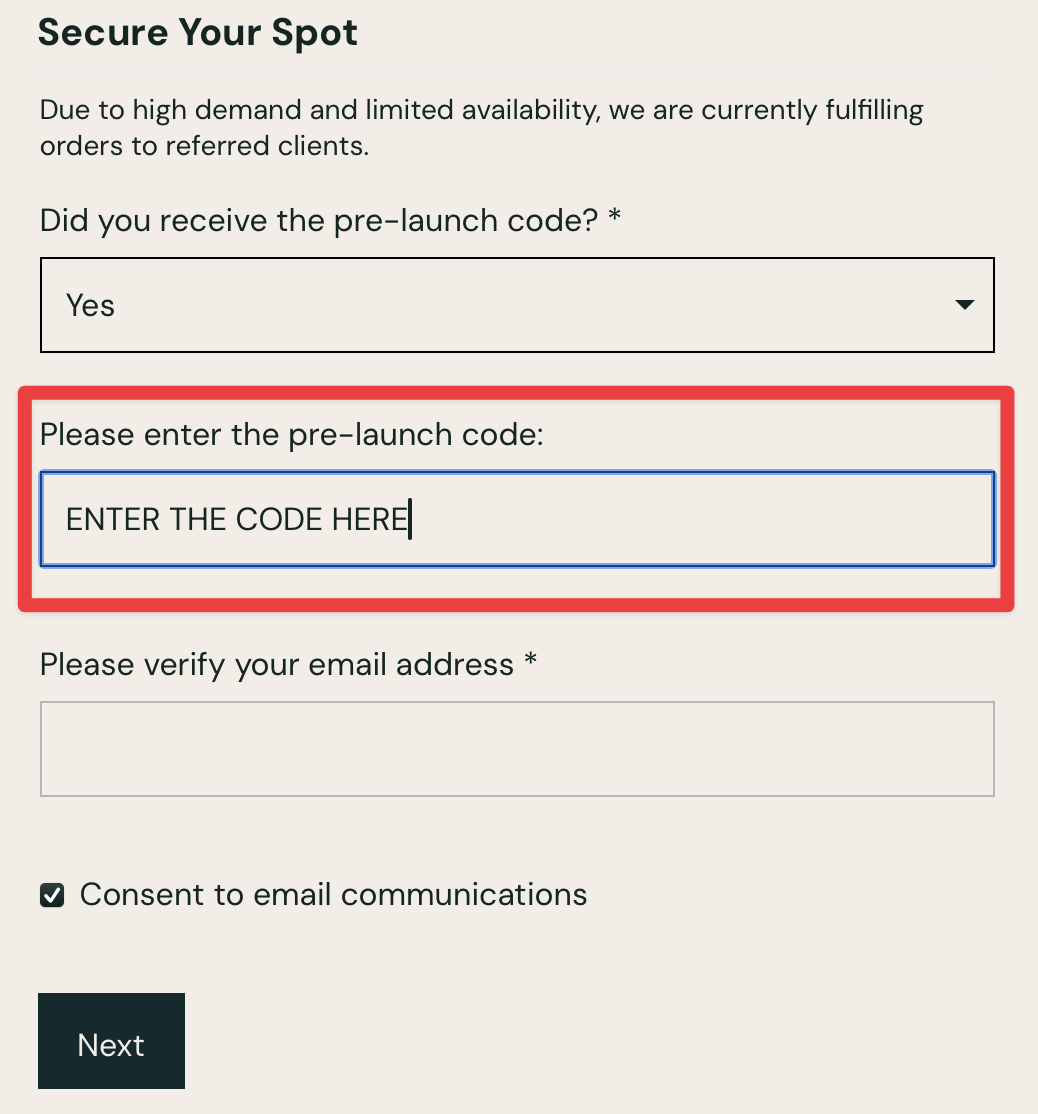The height and width of the screenshot is (1114, 1038).
Task: Click the asterisk beside the email address label
Action: point(531,662)
